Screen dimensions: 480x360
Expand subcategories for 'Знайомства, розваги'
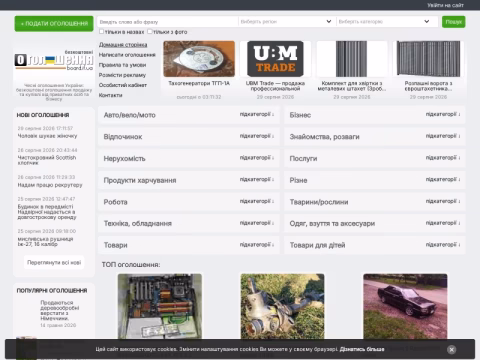click(x=443, y=136)
